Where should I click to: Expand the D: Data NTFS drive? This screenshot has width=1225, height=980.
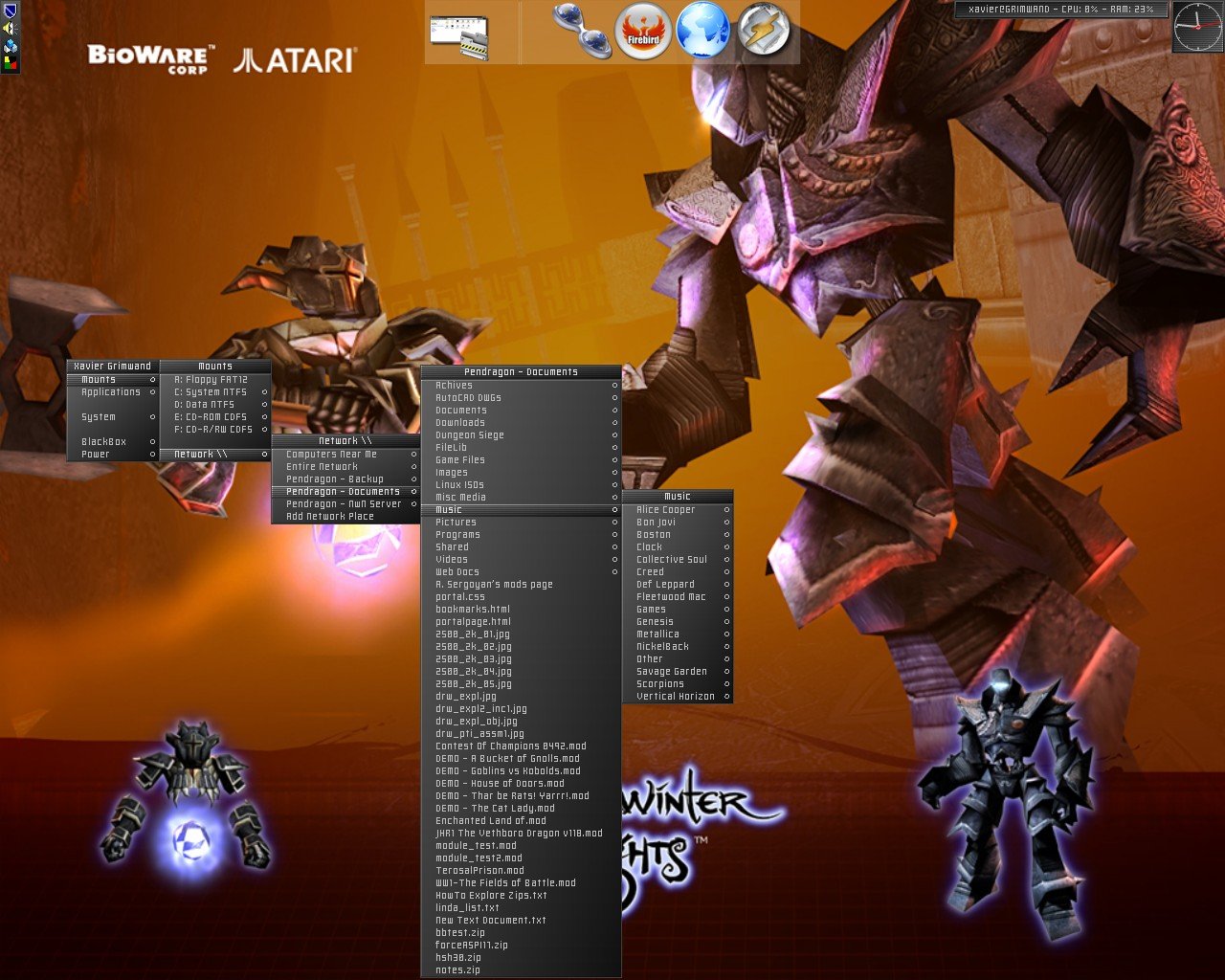pyautogui.click(x=215, y=405)
